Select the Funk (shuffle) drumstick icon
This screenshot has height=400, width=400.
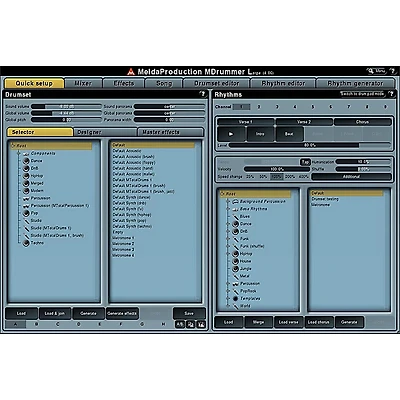[x=235, y=246]
